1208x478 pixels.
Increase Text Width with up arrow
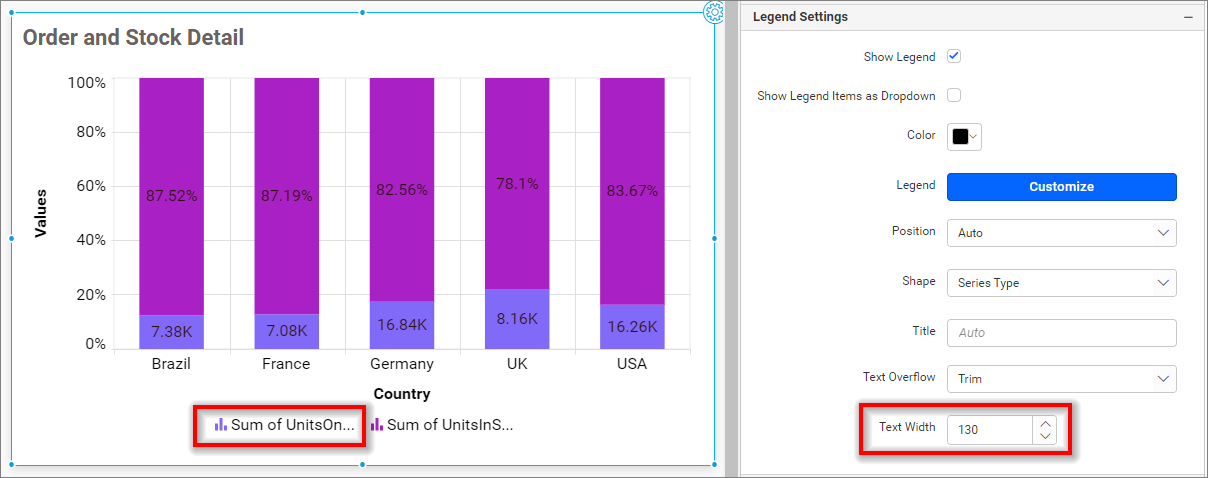pos(1045,423)
